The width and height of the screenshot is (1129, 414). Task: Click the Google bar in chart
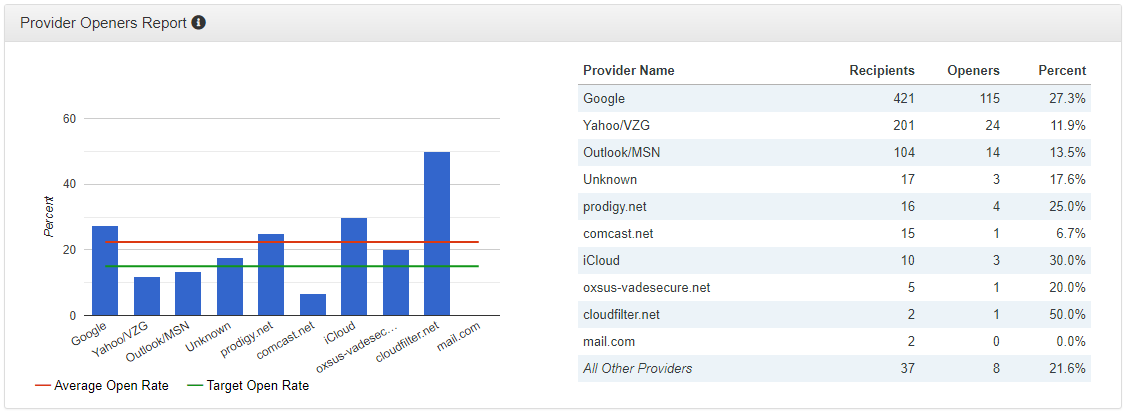(105, 270)
